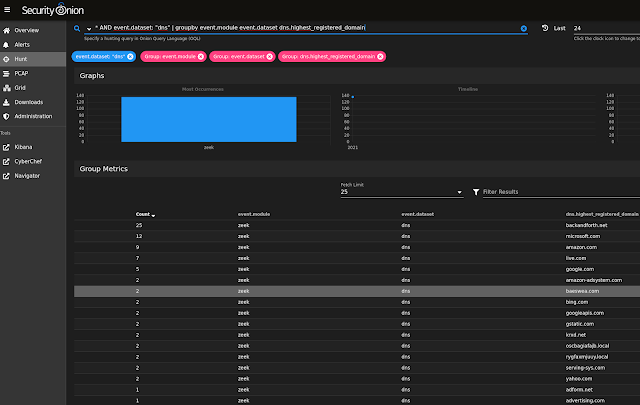This screenshot has width=640, height=405.
Task: Select the backandforth.net domain cell
Action: click(587, 225)
